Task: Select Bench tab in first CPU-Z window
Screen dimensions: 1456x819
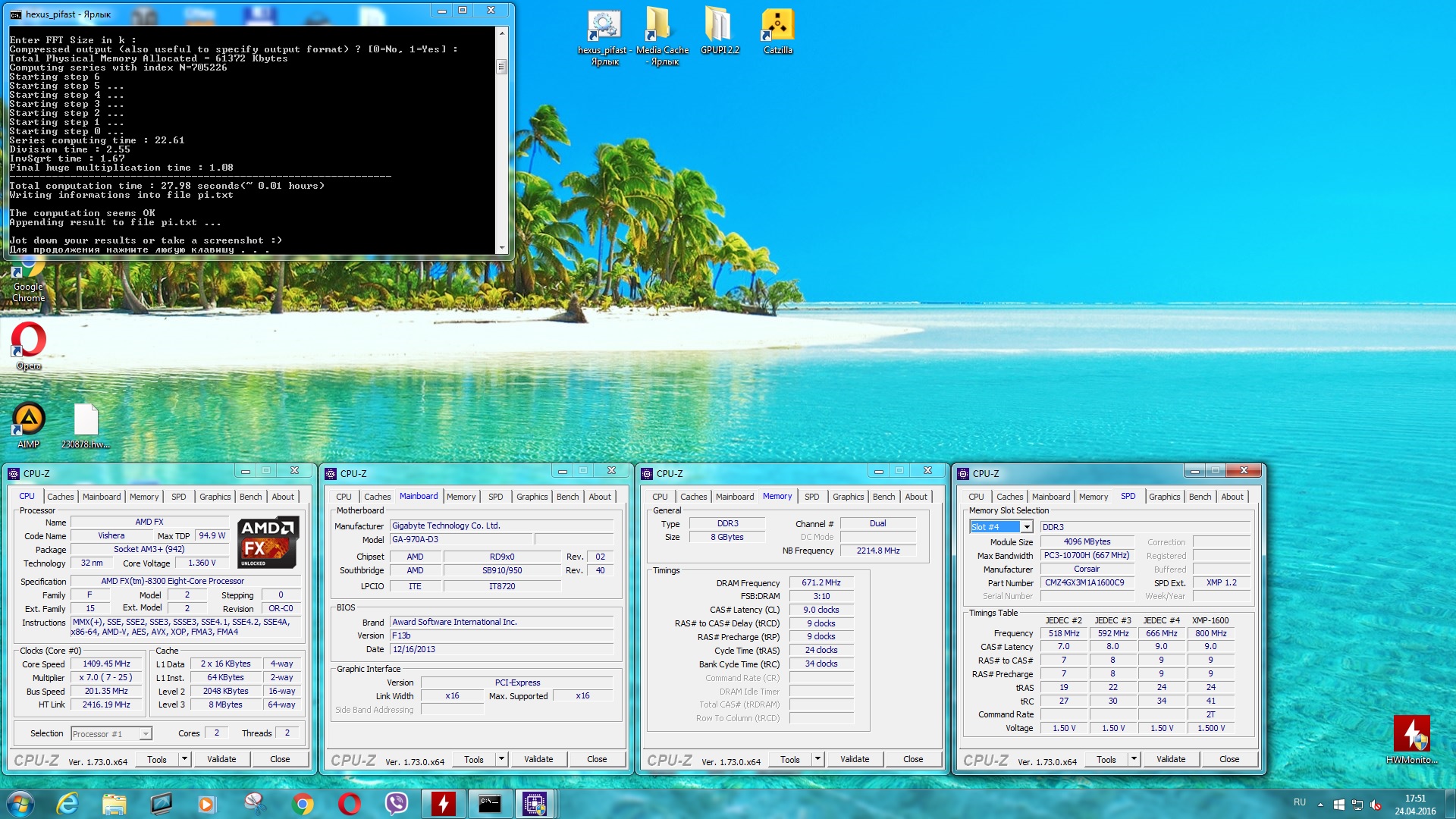Action: click(x=251, y=497)
